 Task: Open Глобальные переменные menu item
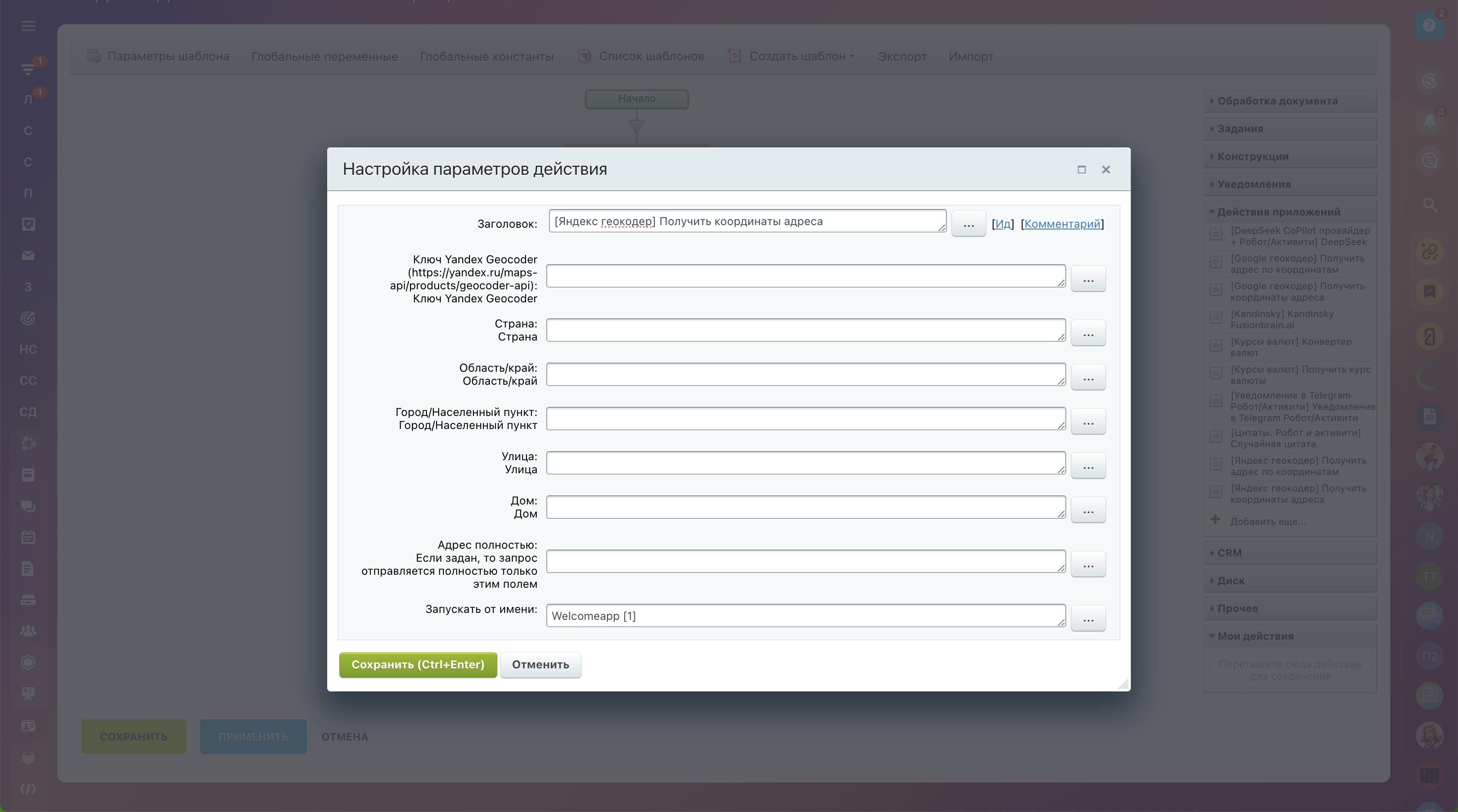pos(324,56)
